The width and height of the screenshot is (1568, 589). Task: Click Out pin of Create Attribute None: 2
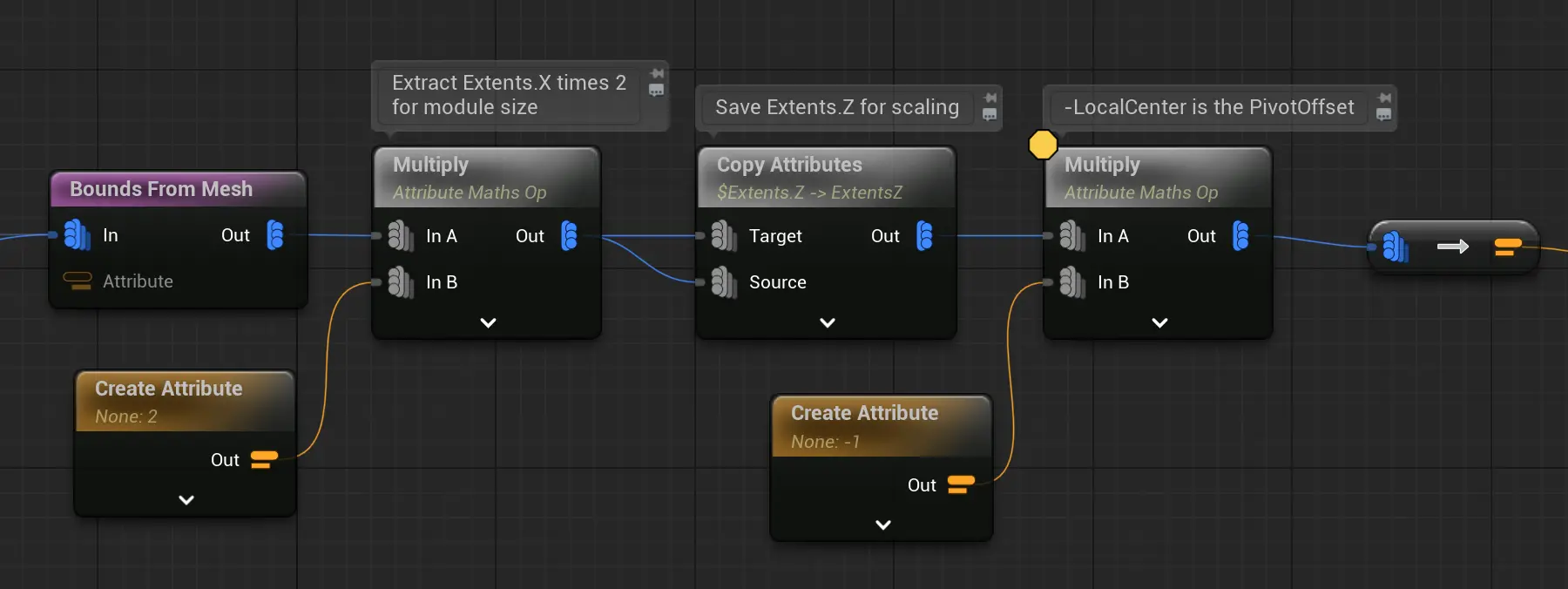pyautogui.click(x=263, y=460)
